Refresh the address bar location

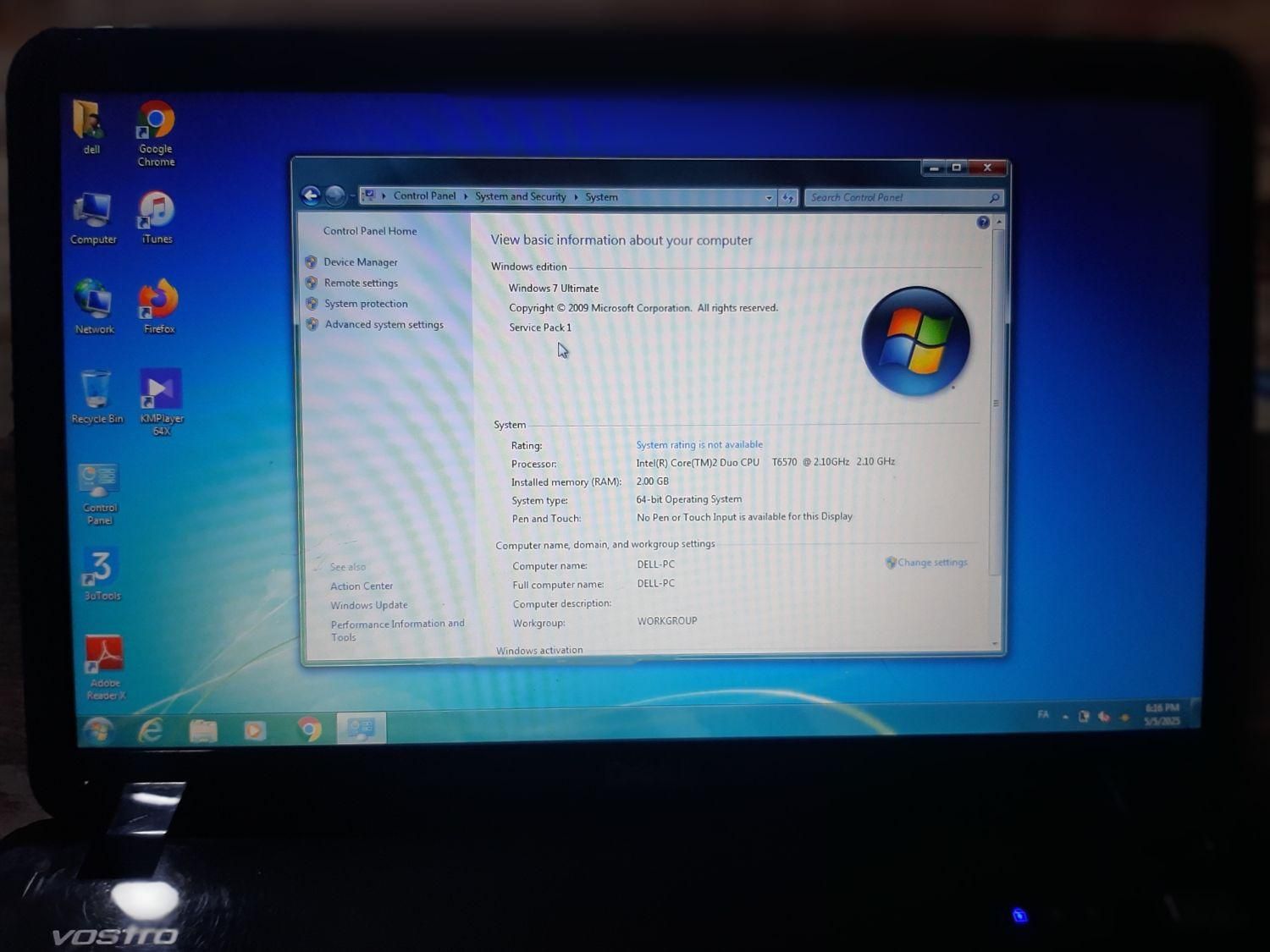[x=788, y=198]
